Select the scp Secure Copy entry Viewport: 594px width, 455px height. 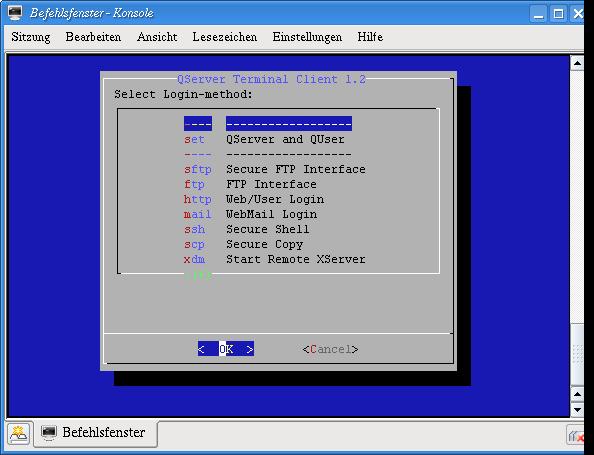pos(243,244)
